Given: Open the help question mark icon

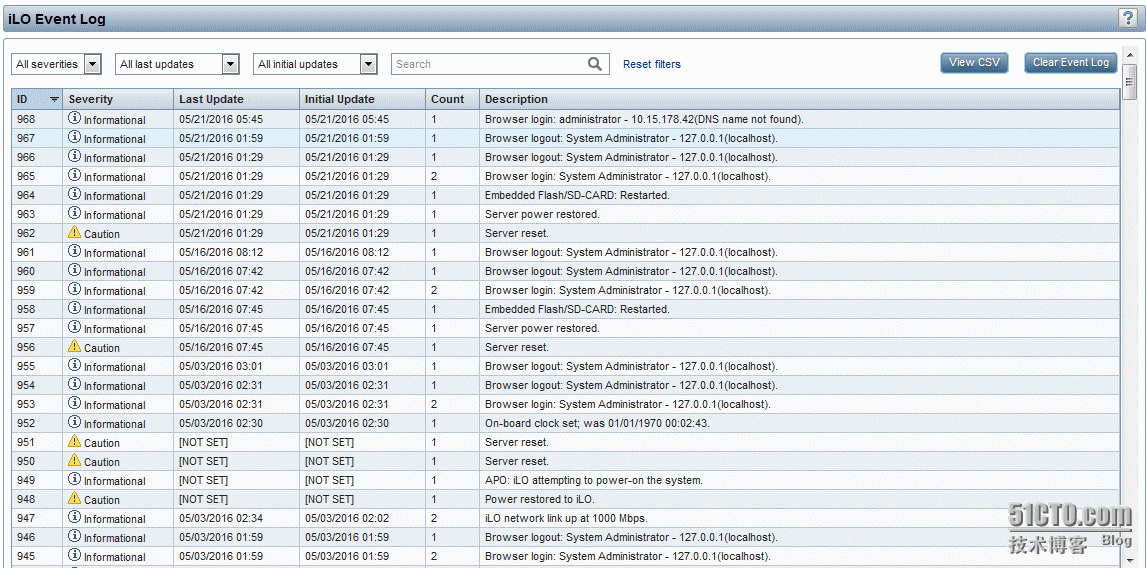Looking at the screenshot, I should 1128,19.
